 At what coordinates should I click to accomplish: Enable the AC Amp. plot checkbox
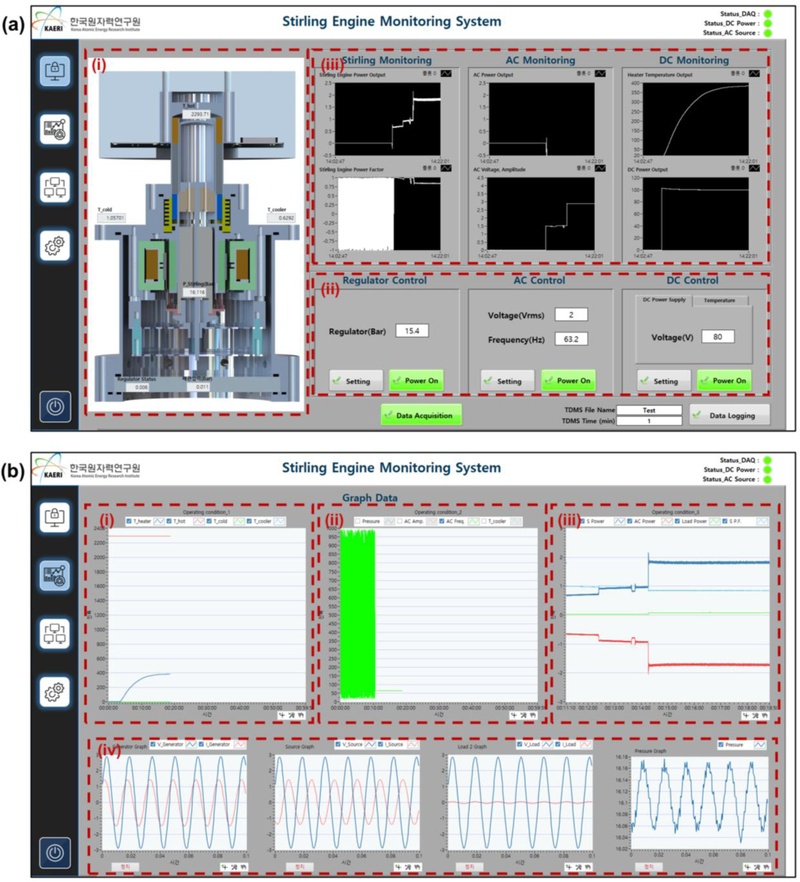(x=400, y=521)
